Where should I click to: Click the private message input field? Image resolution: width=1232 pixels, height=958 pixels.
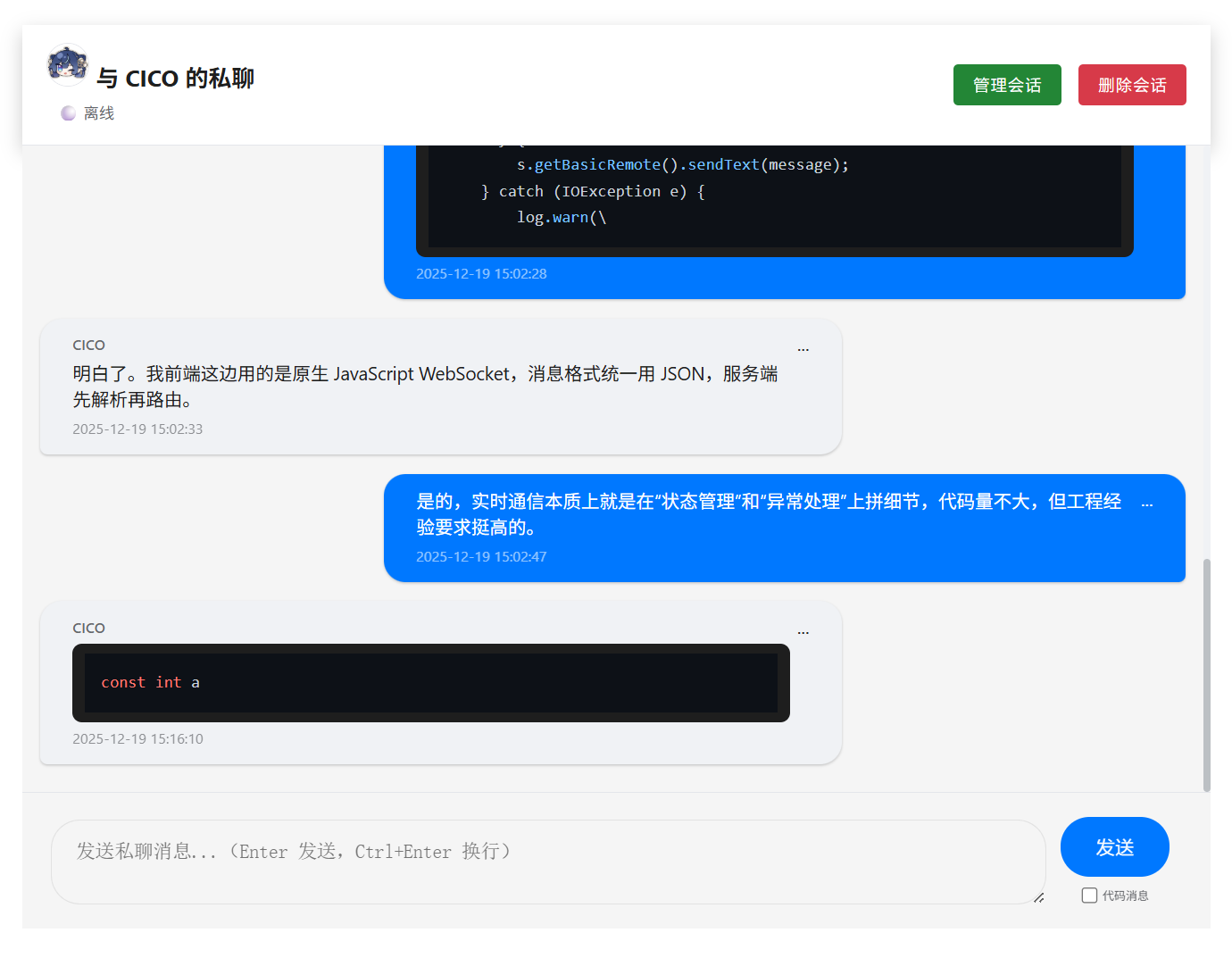pos(549,860)
